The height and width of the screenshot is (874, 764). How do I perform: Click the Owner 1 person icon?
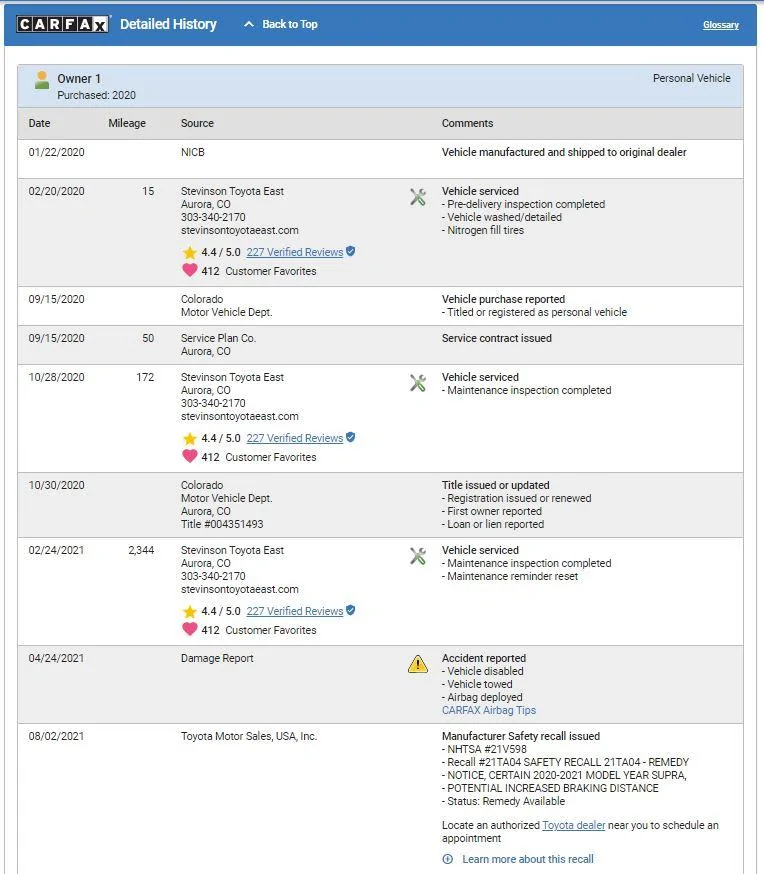[41, 80]
